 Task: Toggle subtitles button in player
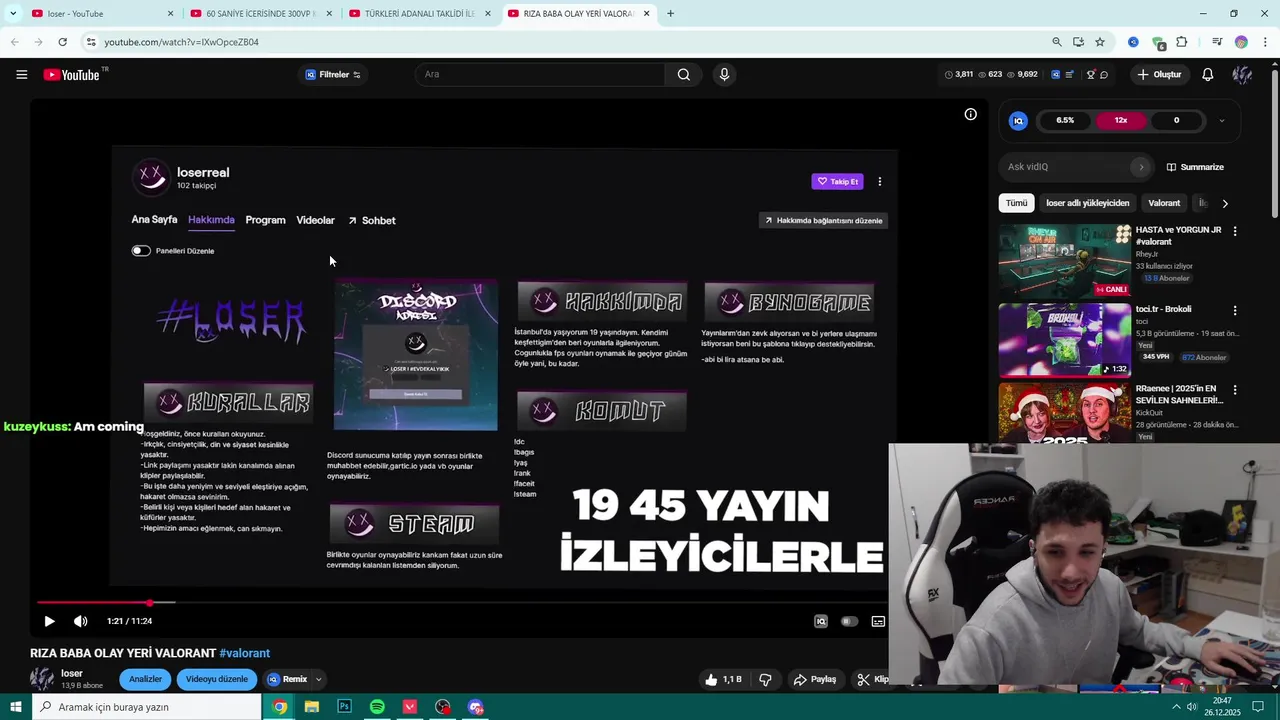tap(878, 621)
